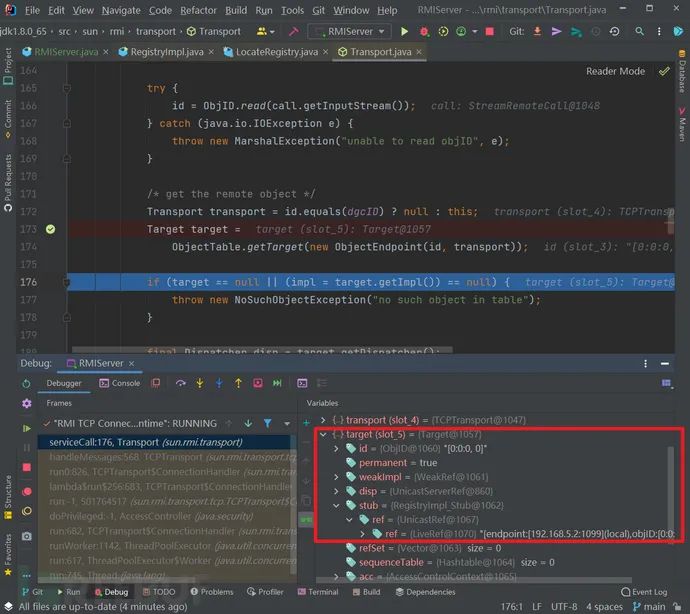The width and height of the screenshot is (690, 614).
Task: Expand disp UnicastServerRef node
Action: [336, 491]
